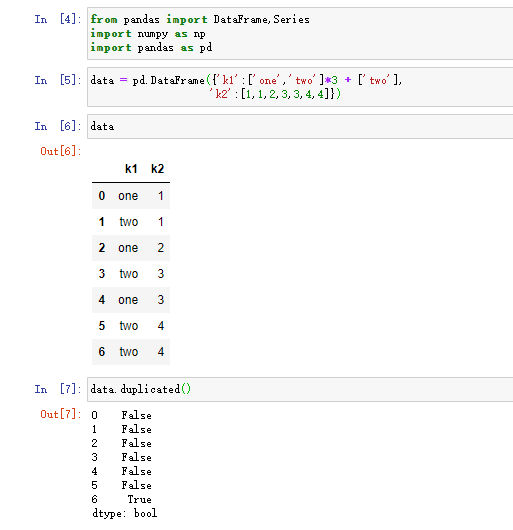Click the 'data' code cell In [6]
The width and height of the screenshot is (513, 530).
click(x=300, y=126)
